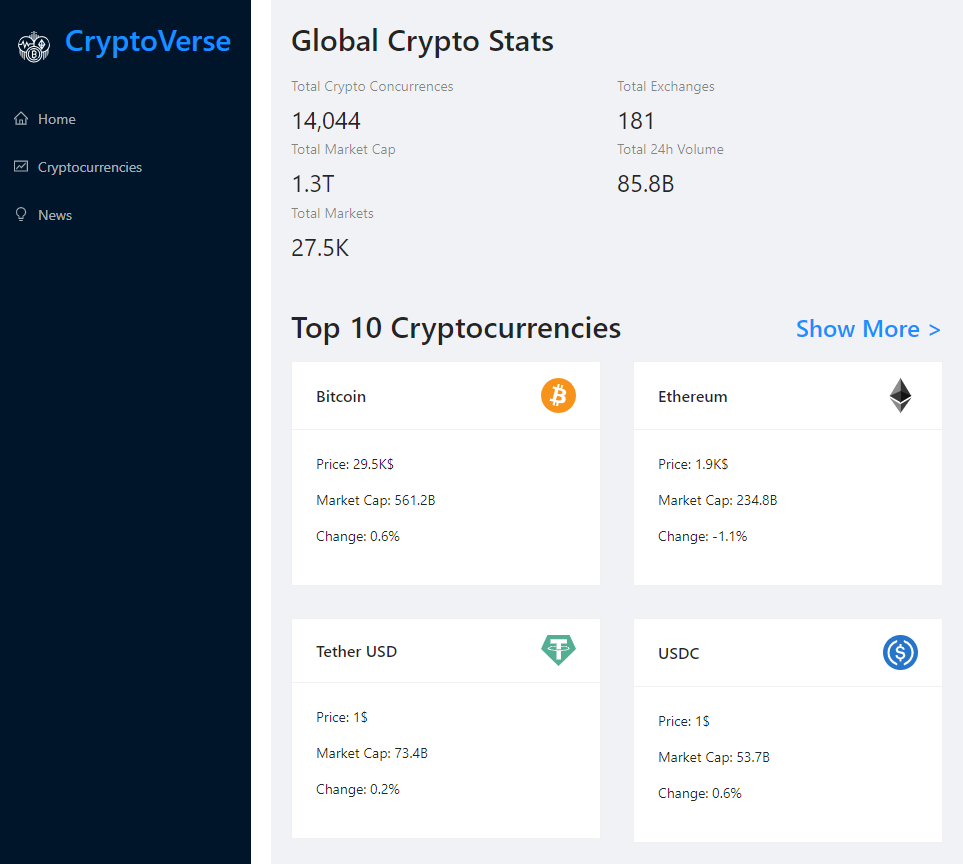Screen dimensions: 963x864
Task: Select Tether USD Price 1$ text
Action: (342, 717)
